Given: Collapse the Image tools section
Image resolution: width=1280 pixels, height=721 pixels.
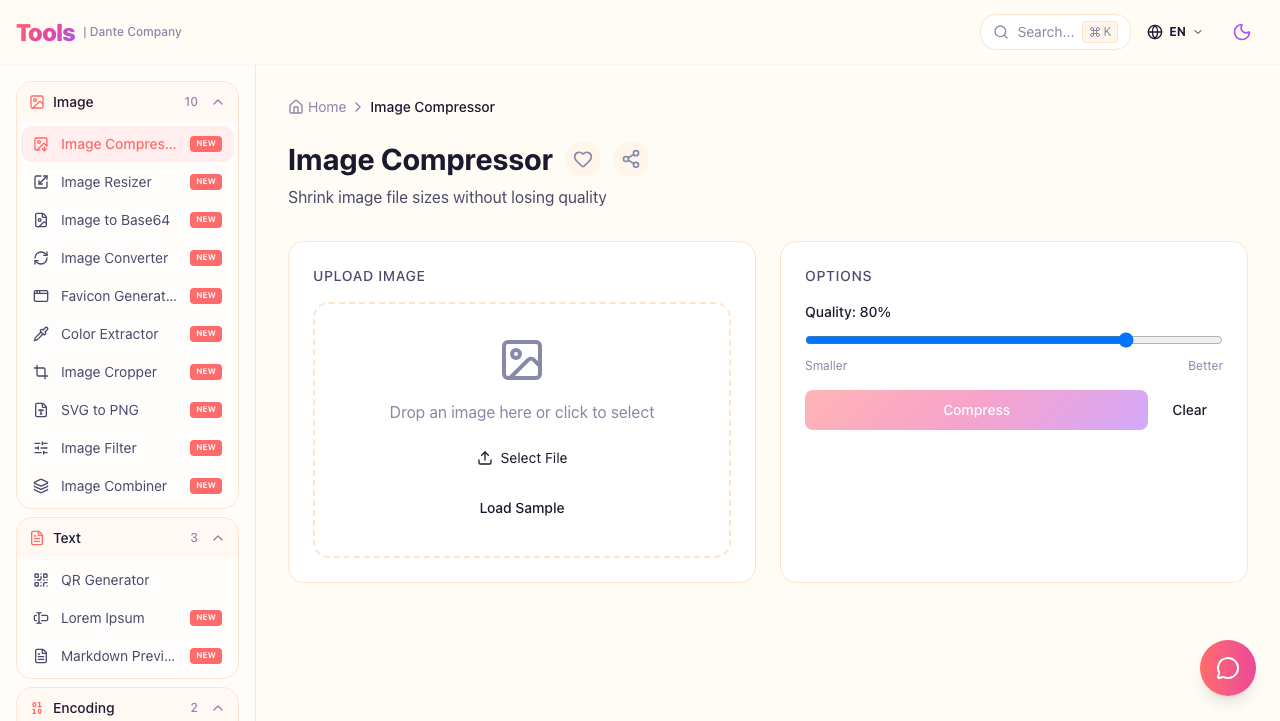Looking at the screenshot, I should 218,102.
